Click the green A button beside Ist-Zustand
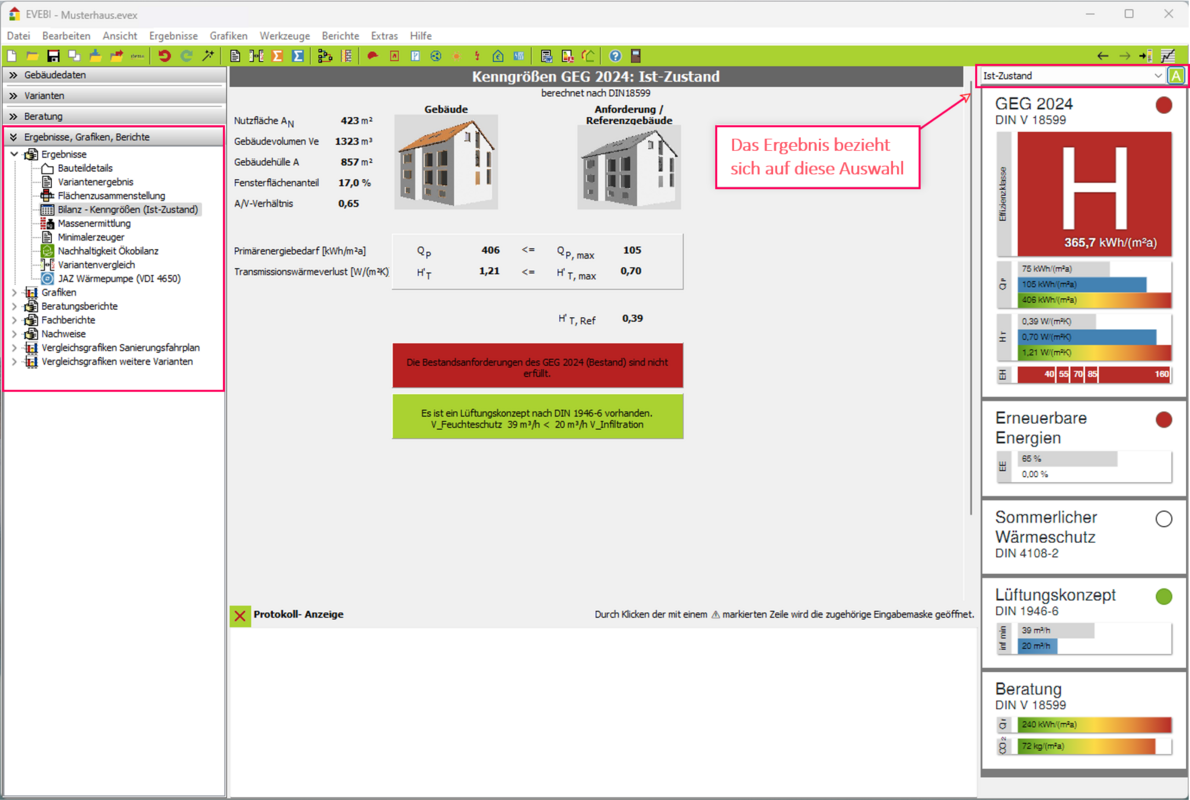 [1177, 76]
